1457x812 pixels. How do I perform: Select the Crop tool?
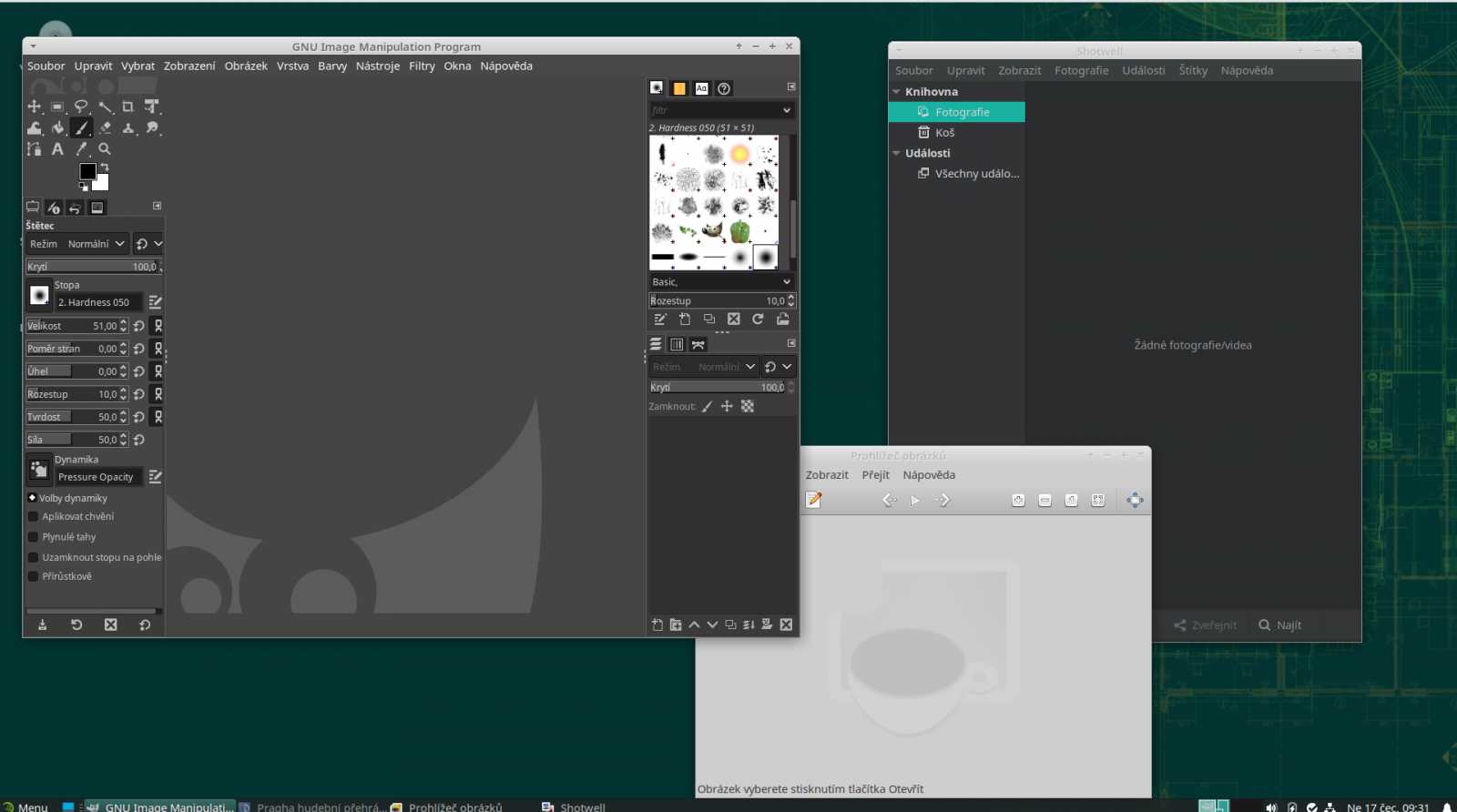coord(127,107)
